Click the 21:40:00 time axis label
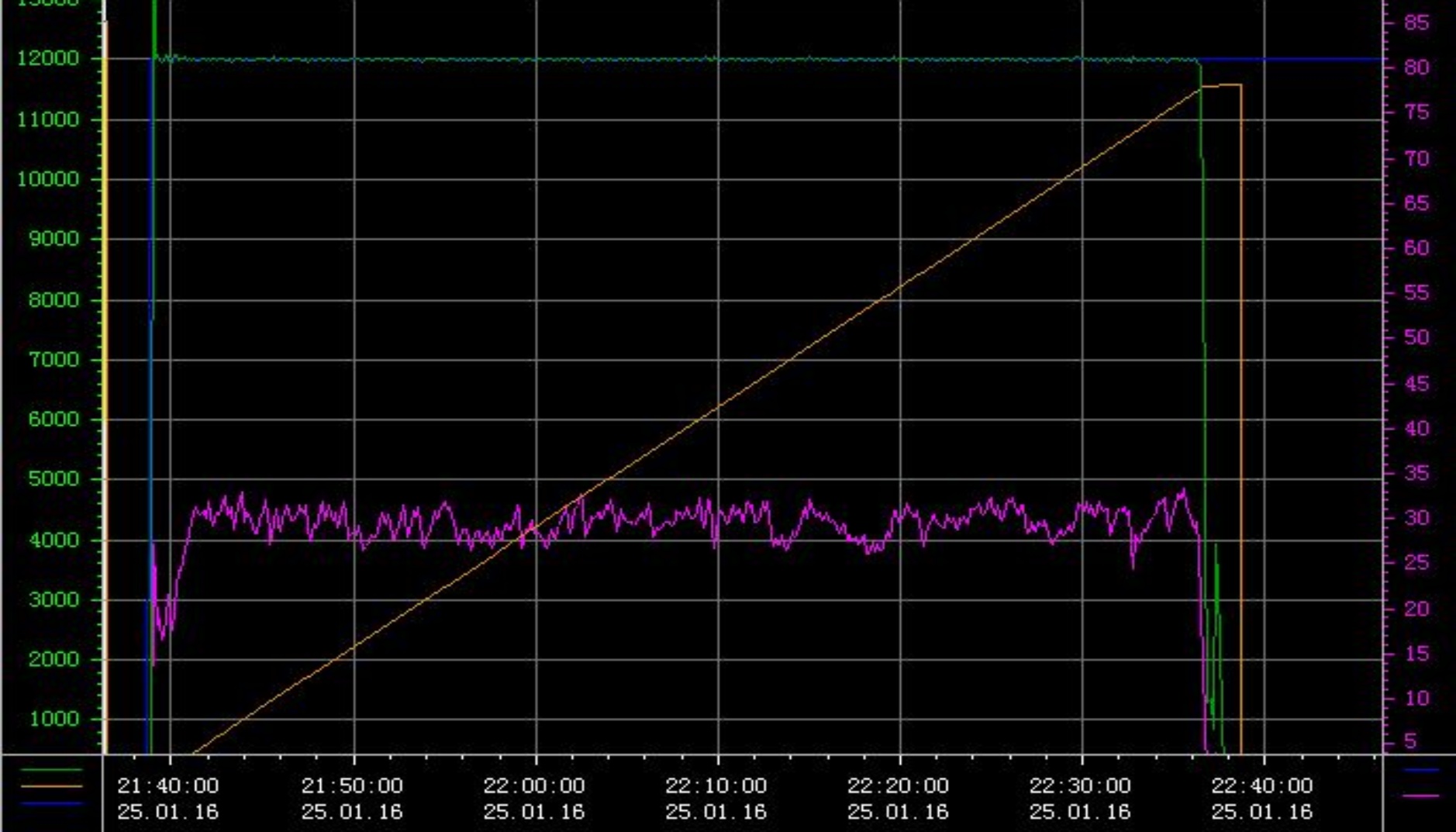1456x832 pixels. point(168,785)
